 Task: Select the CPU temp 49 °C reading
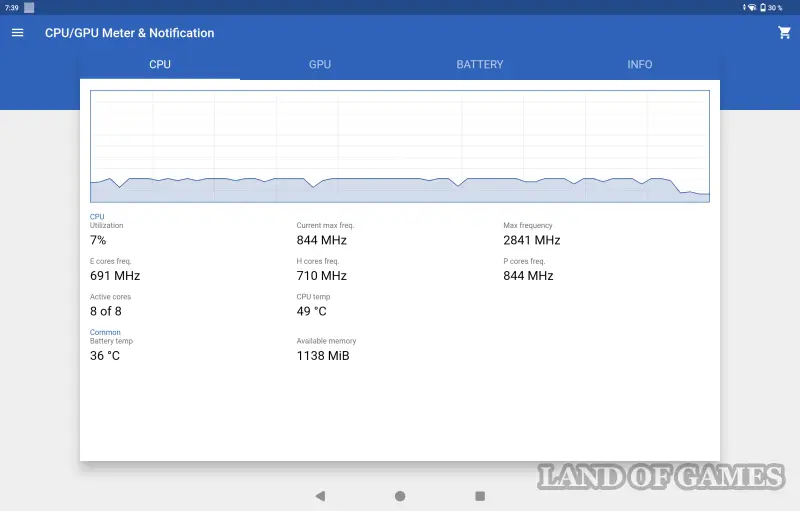point(311,311)
